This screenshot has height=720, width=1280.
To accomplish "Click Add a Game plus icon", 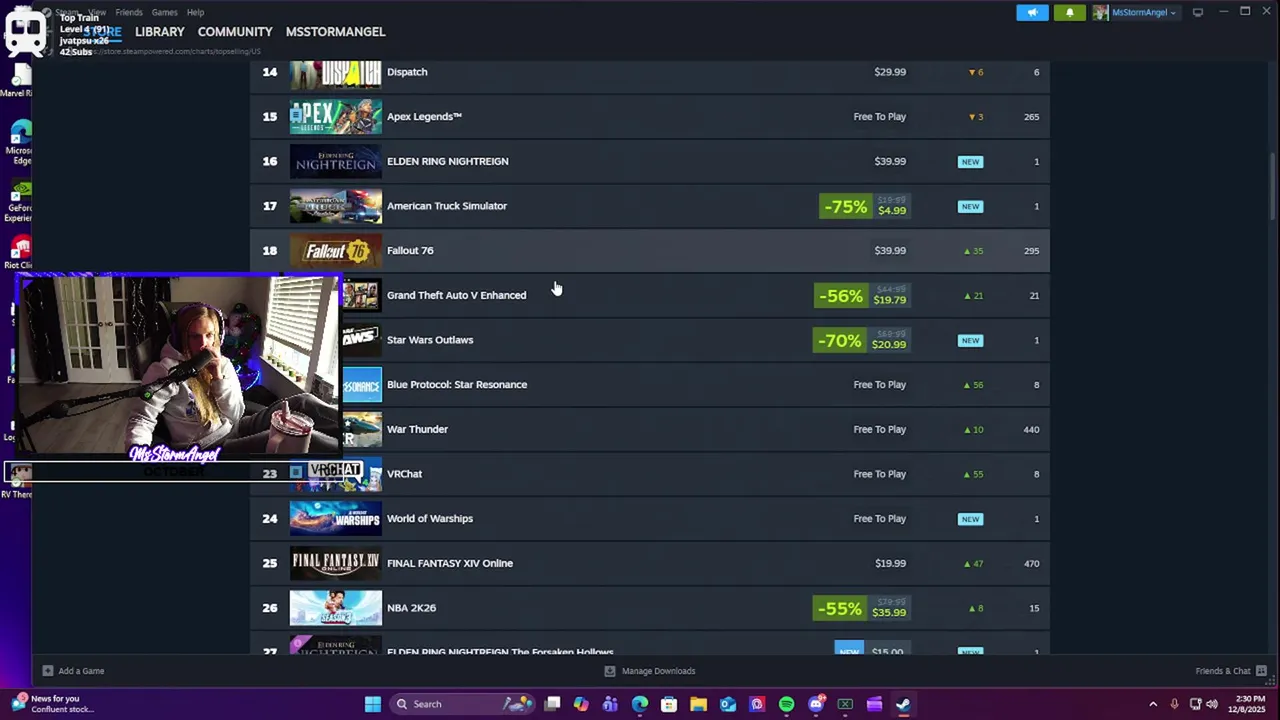I will 47,671.
